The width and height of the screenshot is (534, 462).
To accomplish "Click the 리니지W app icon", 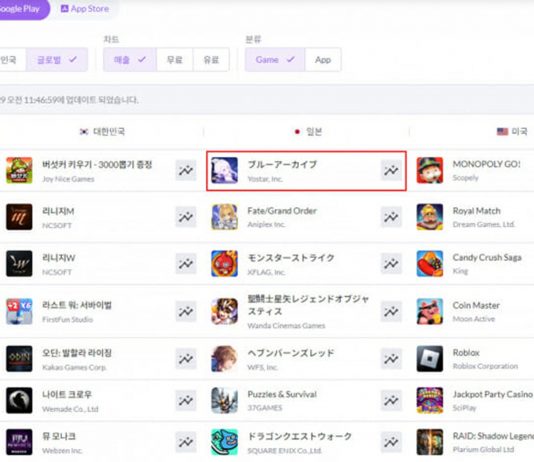I will [19, 264].
